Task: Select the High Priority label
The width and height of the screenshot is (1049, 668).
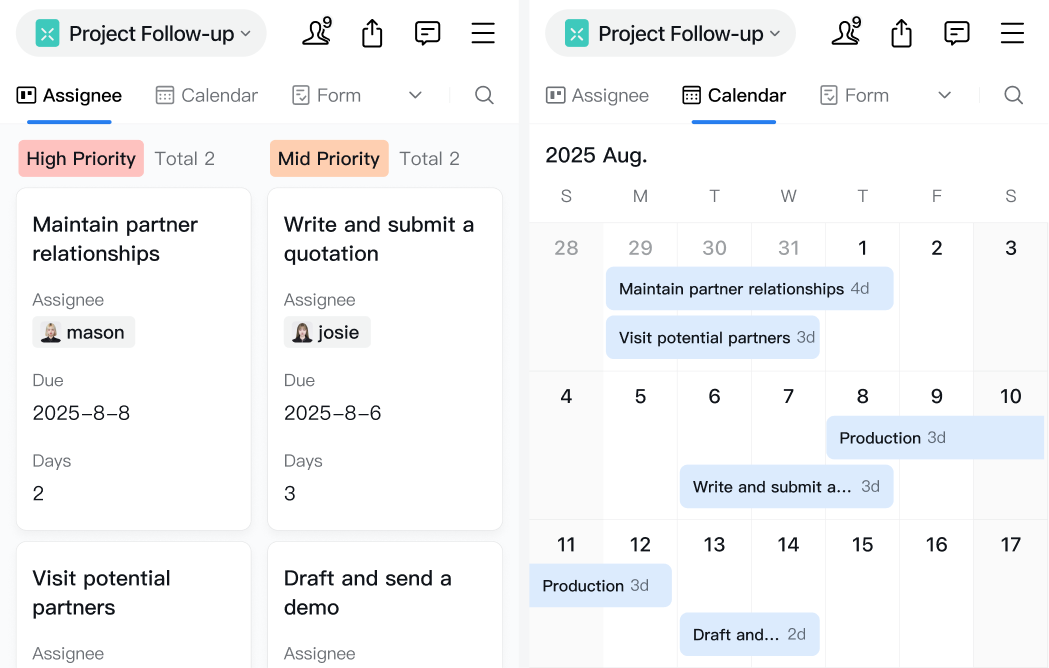Action: (x=80, y=158)
